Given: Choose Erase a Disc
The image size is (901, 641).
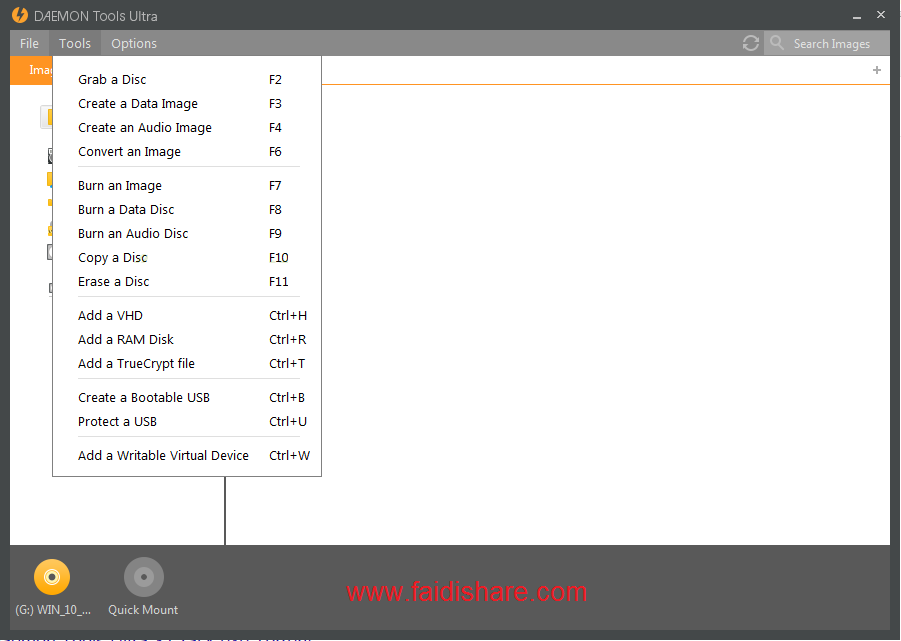Looking at the screenshot, I should (111, 281).
